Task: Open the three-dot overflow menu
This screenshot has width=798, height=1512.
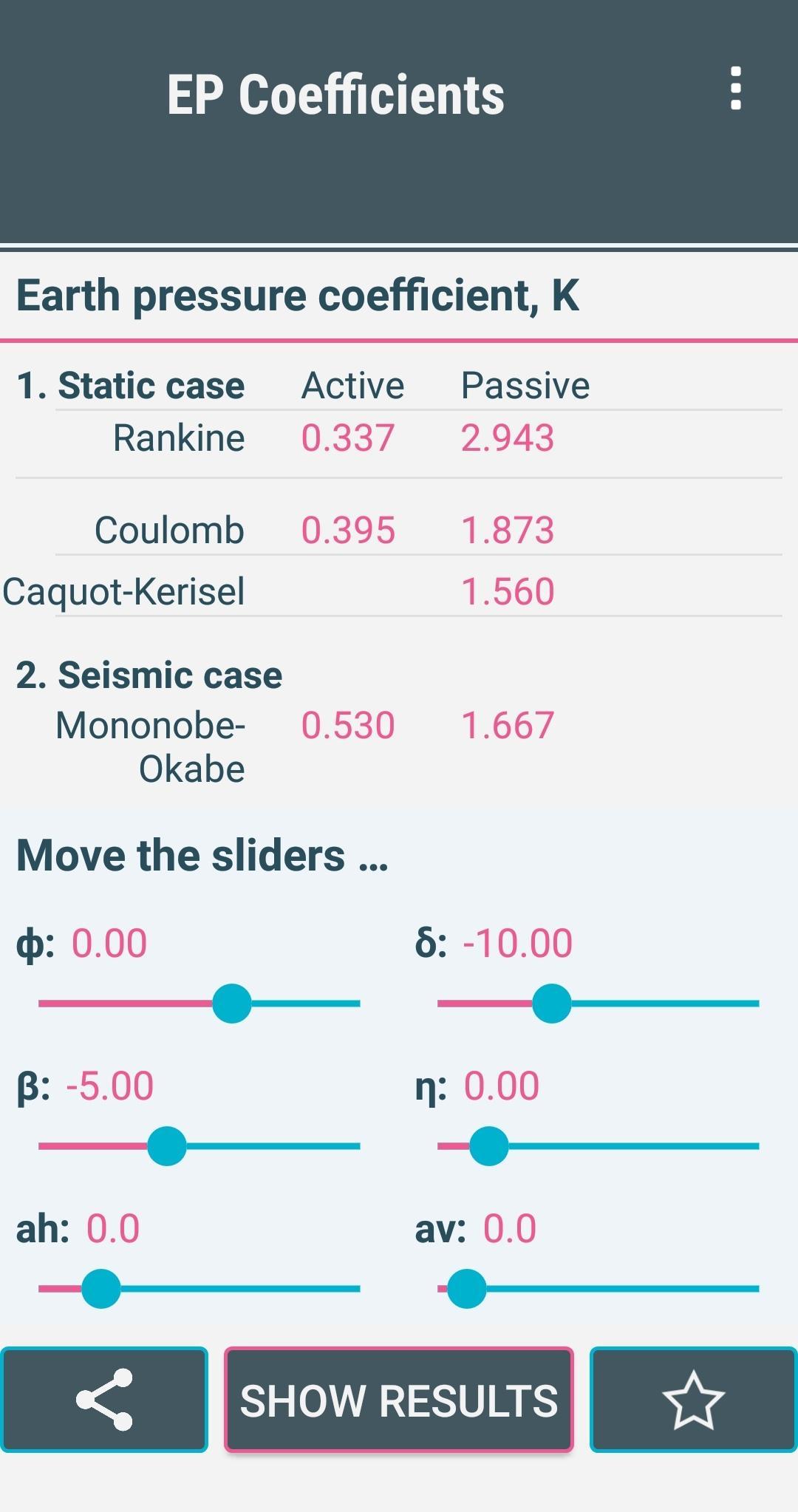Action: coord(735,89)
